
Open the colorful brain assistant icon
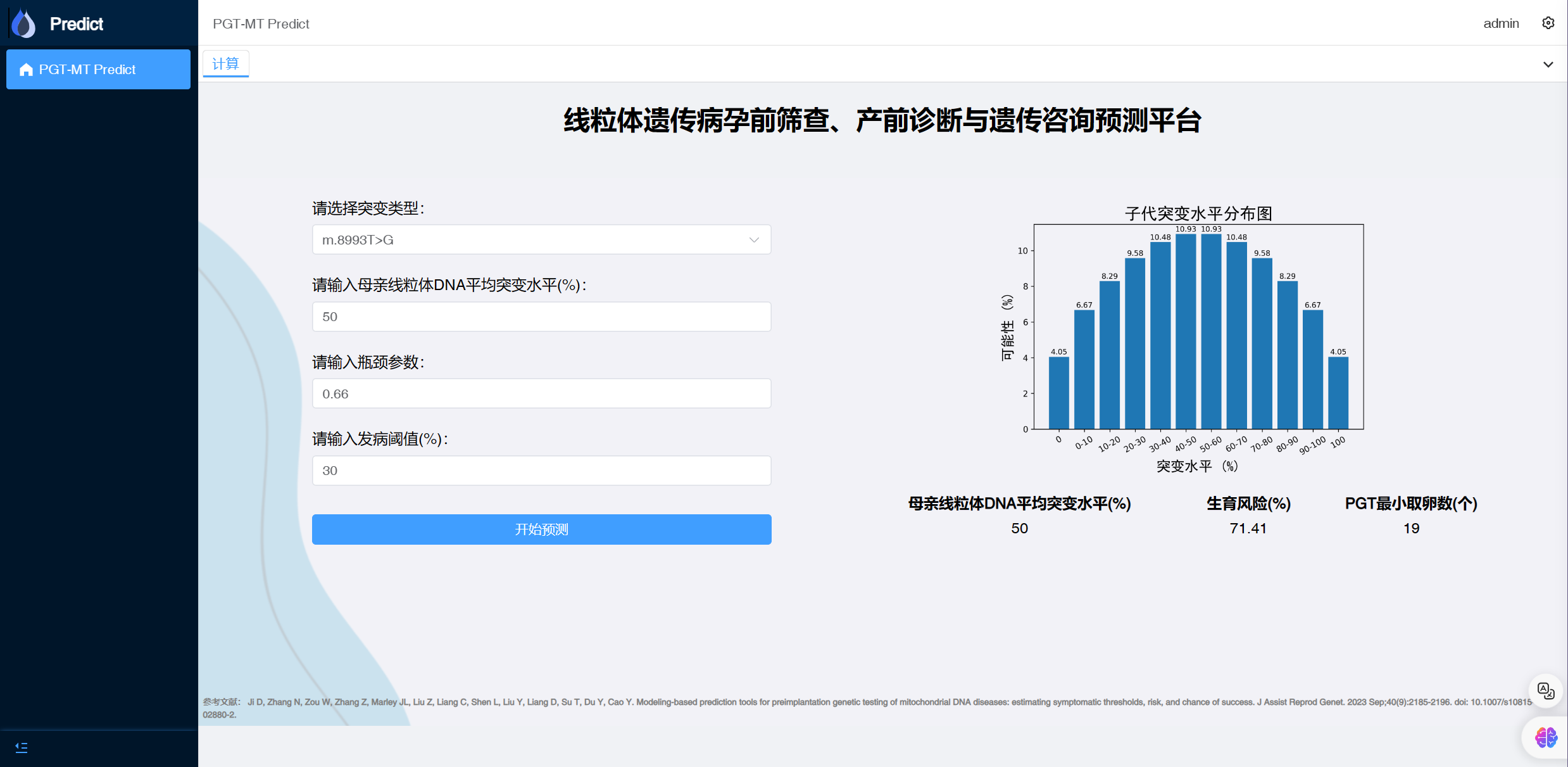point(1546,737)
